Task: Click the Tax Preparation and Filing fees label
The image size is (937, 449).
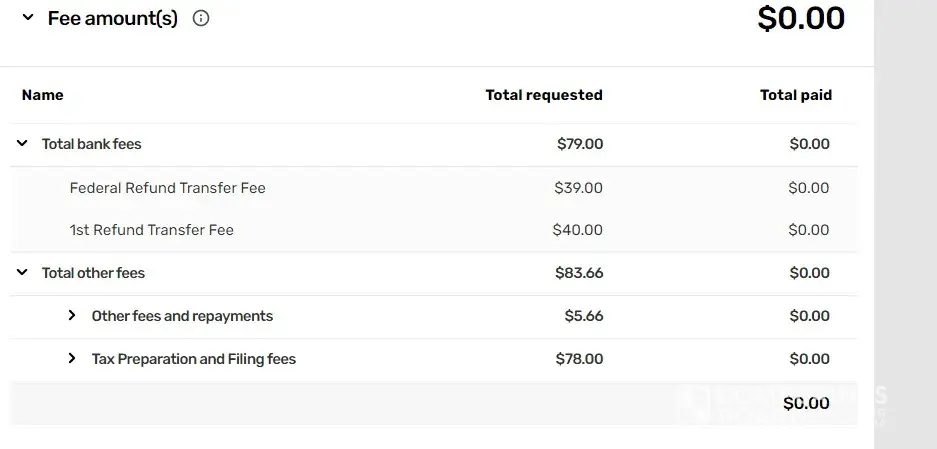Action: pyautogui.click(x=194, y=359)
